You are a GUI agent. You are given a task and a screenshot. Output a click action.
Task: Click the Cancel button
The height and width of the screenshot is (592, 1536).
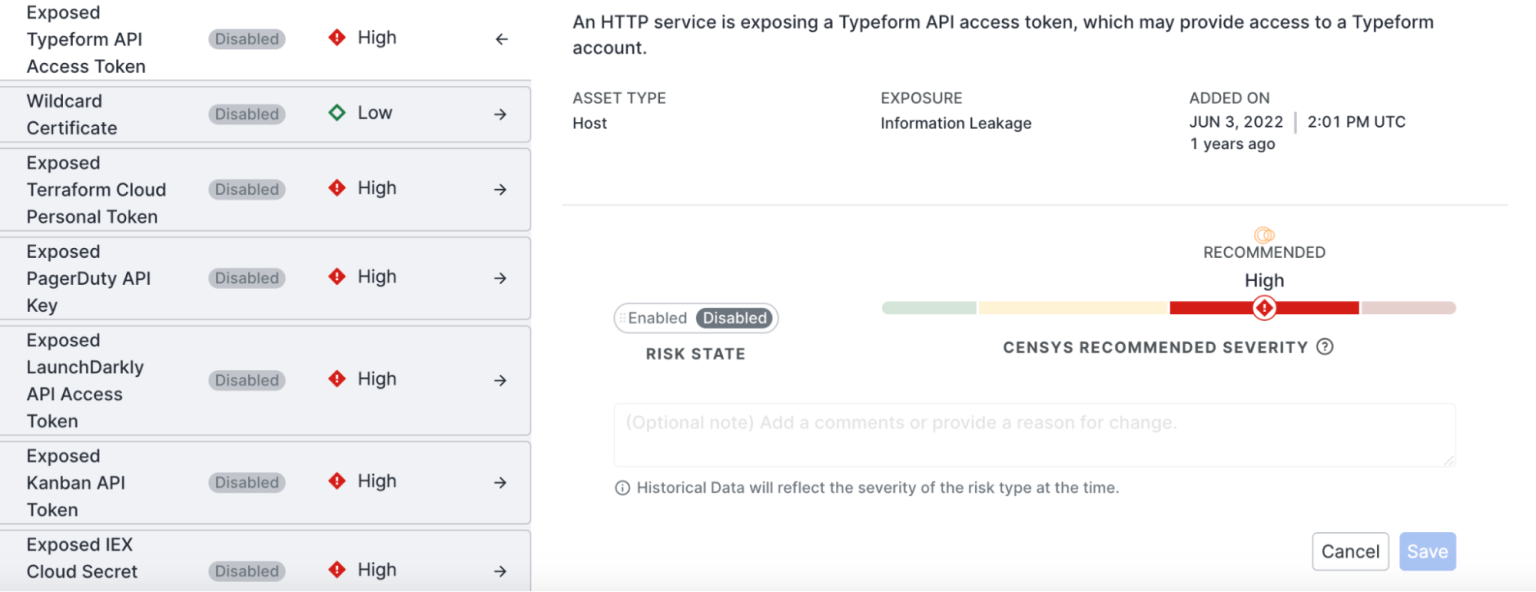click(1350, 551)
